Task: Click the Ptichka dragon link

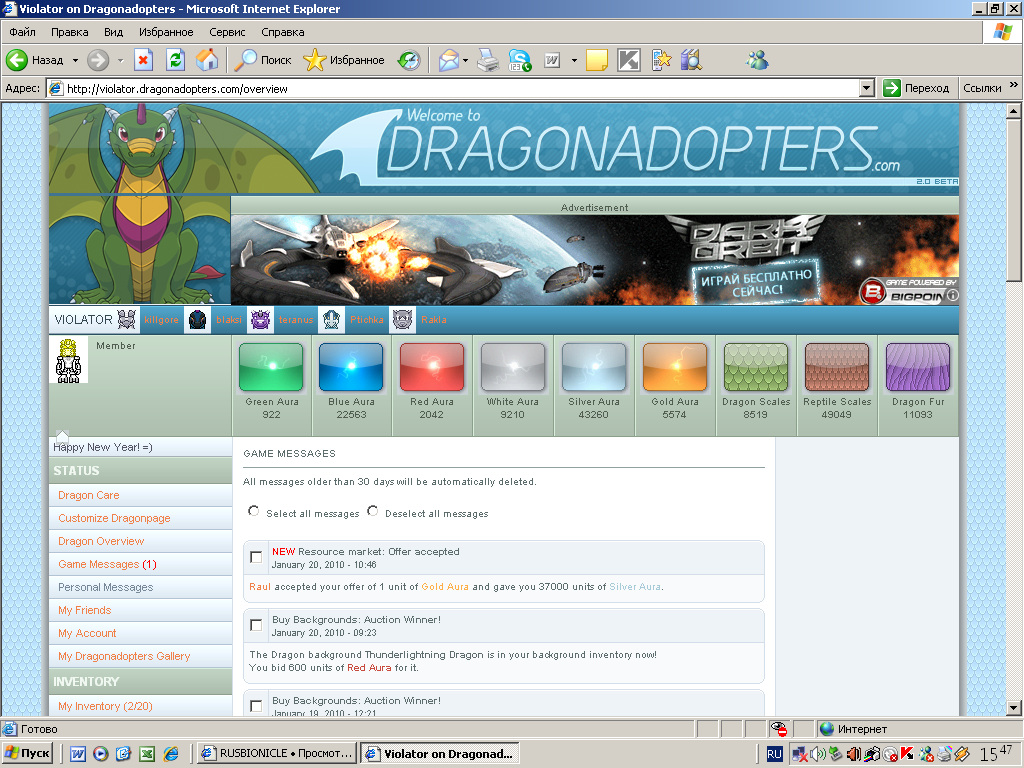Action: (366, 320)
